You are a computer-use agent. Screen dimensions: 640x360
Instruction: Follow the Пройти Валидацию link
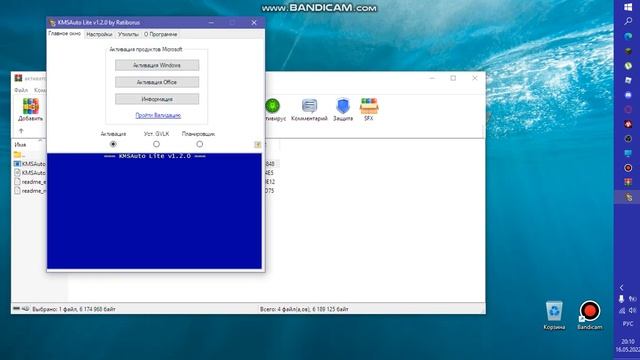click(x=158, y=116)
